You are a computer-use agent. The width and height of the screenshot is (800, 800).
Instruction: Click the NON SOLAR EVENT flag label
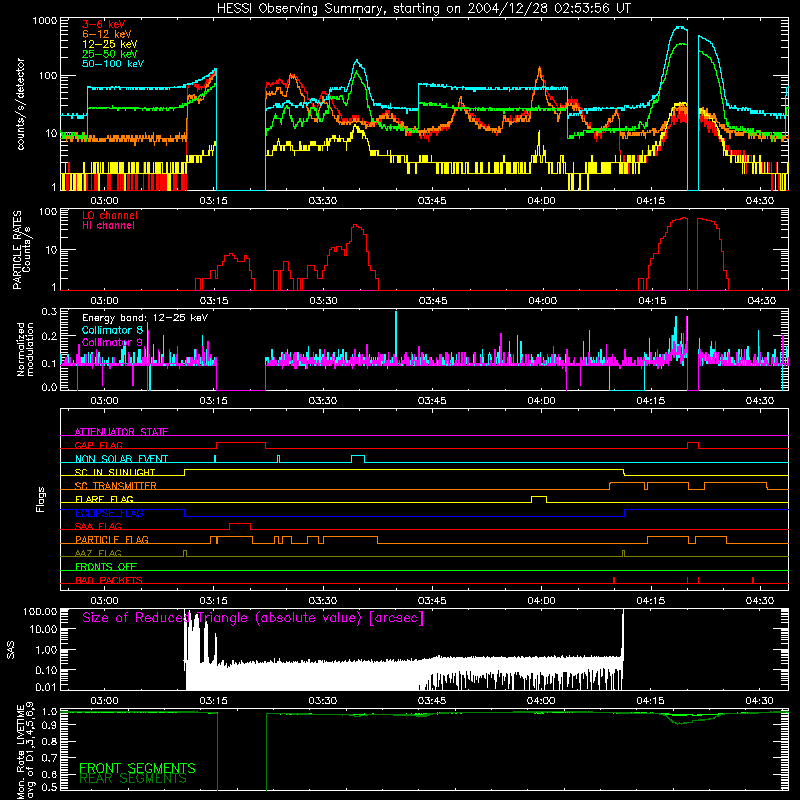pyautogui.click(x=121, y=459)
